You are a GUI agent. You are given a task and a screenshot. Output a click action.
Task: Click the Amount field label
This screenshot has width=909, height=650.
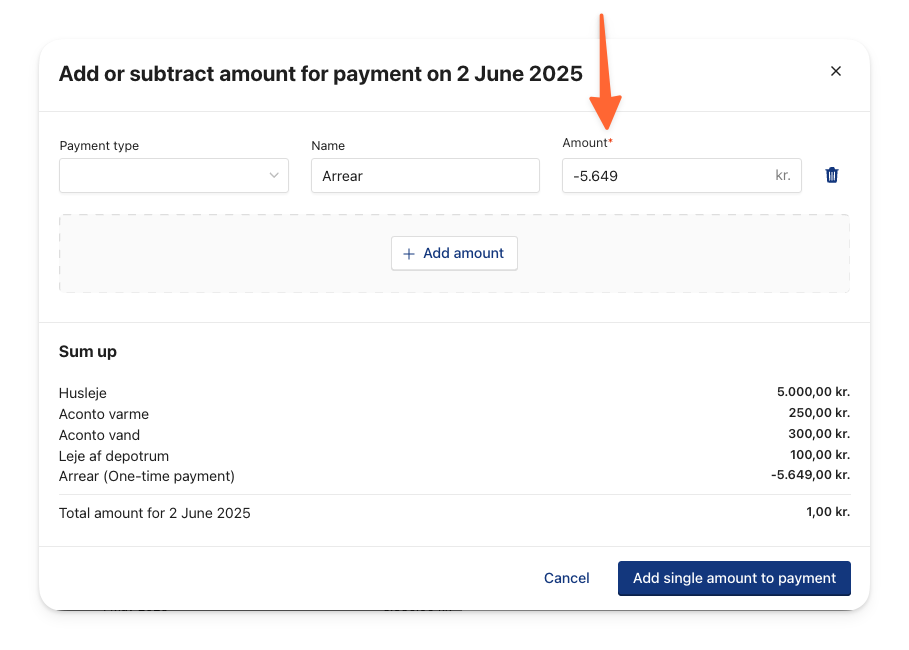click(587, 143)
